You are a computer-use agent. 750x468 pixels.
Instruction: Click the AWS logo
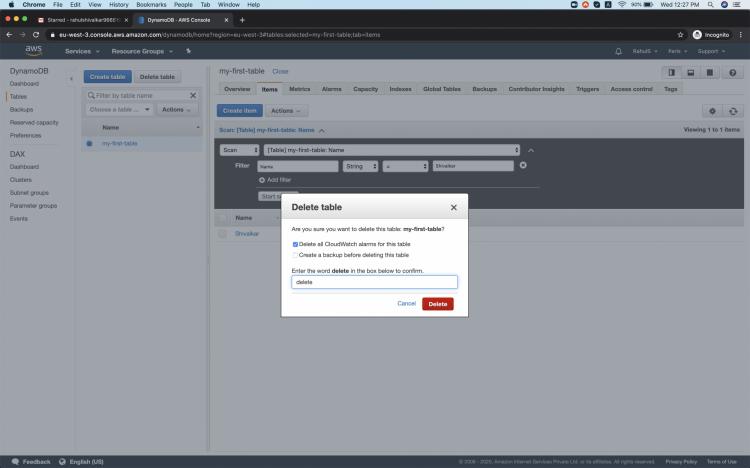pyautogui.click(x=33, y=50)
